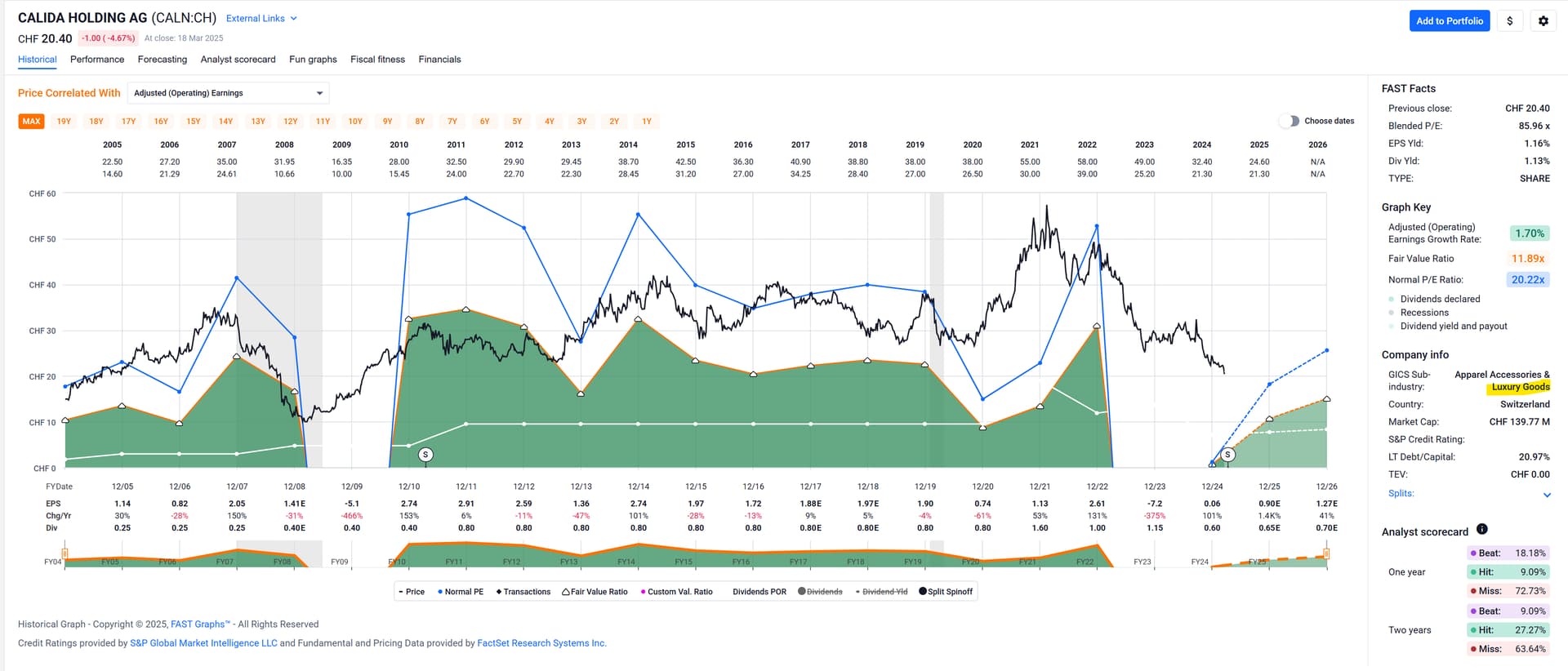This screenshot has height=671, width=1568.
Task: Toggle the Normal PE legend item
Action: click(x=461, y=592)
